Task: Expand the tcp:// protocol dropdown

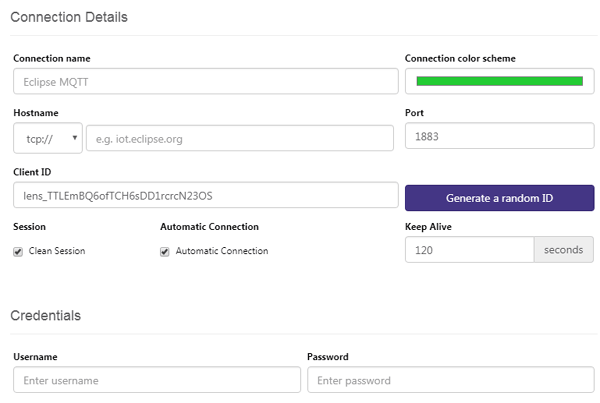Action: pos(48,138)
